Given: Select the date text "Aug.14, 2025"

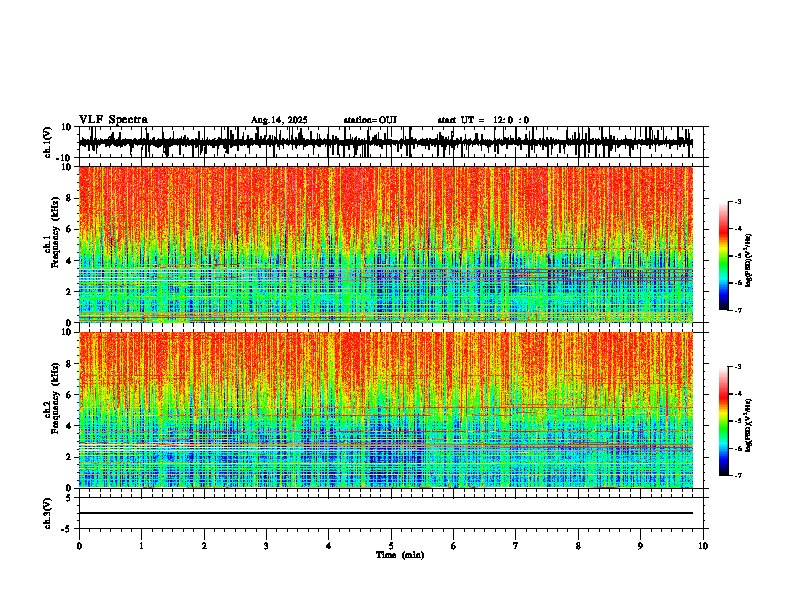Looking at the screenshot, I should click(279, 120).
